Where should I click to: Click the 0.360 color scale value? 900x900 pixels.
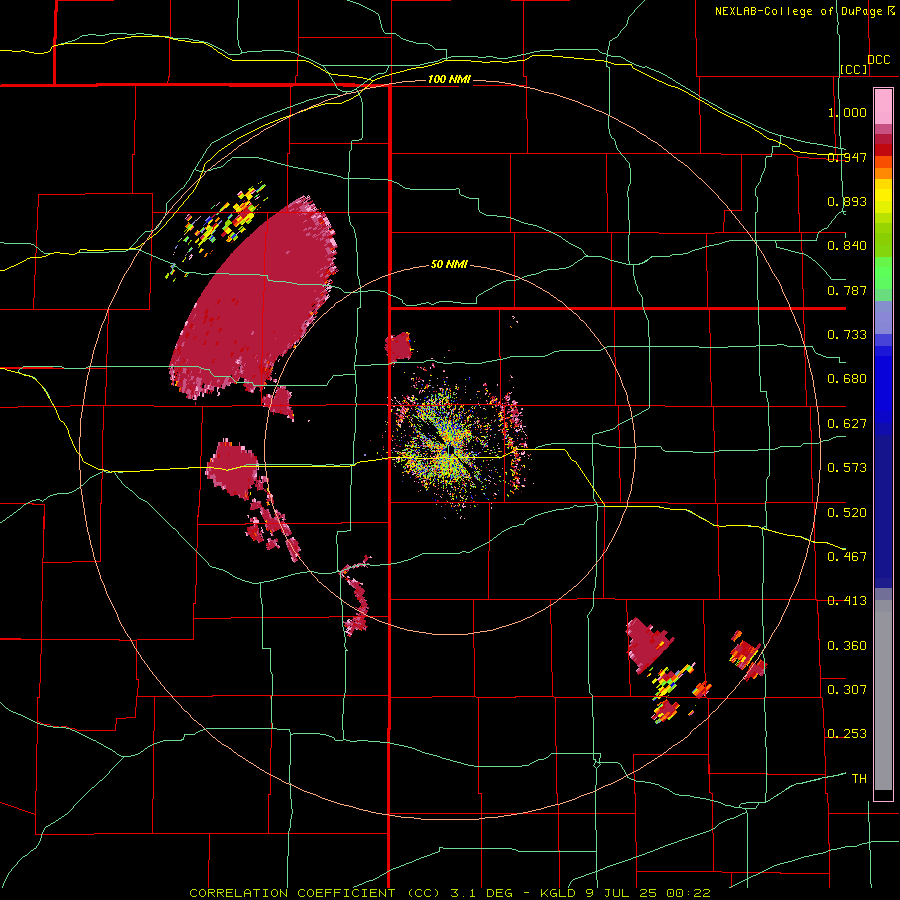click(847, 646)
